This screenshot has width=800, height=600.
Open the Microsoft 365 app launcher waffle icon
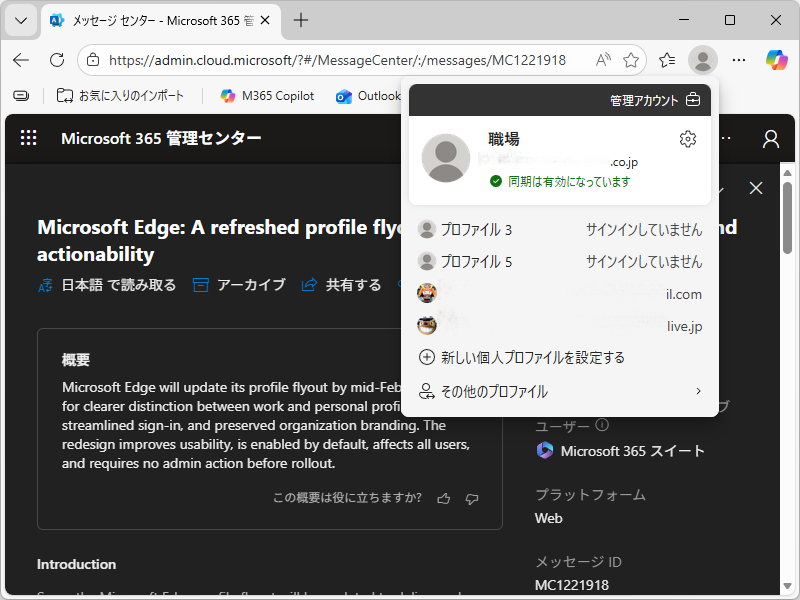coord(28,138)
